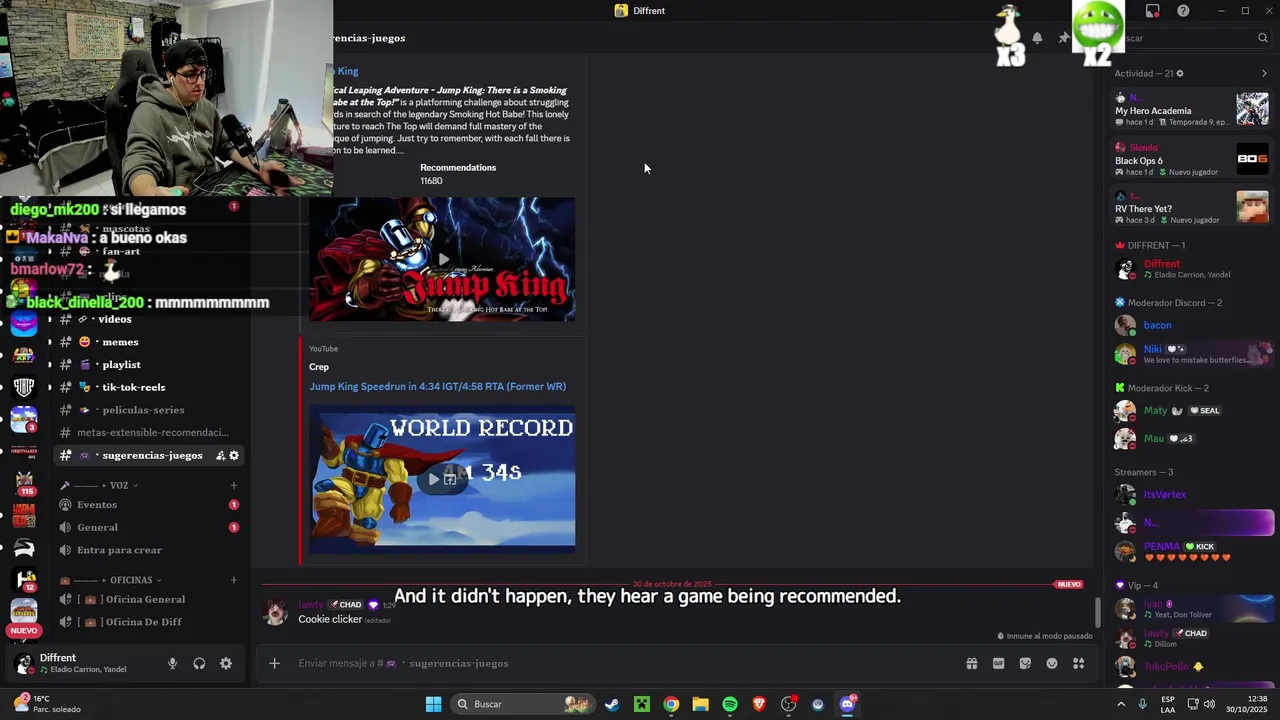
Task: Select member Maty in member list
Action: 1192,410
